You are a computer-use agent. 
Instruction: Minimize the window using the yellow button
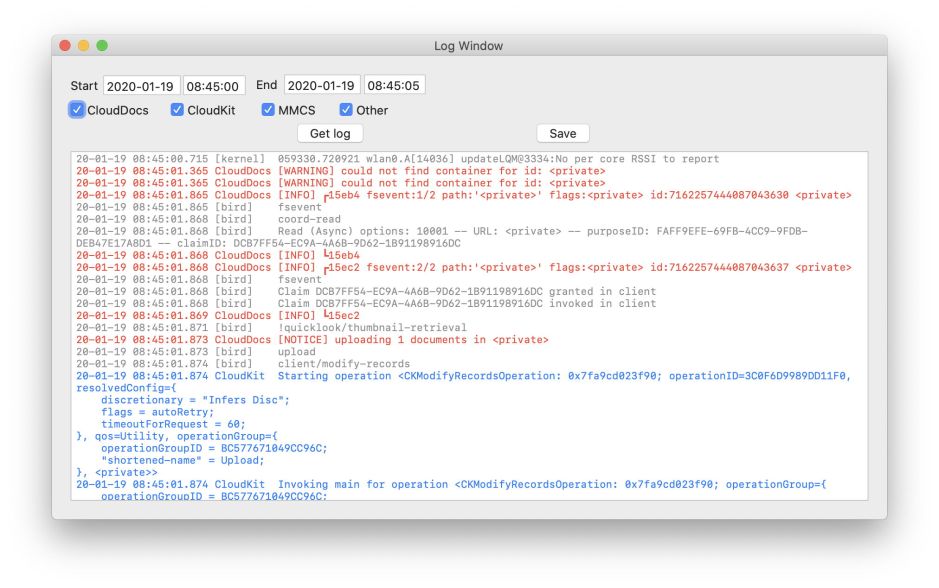coord(84,46)
